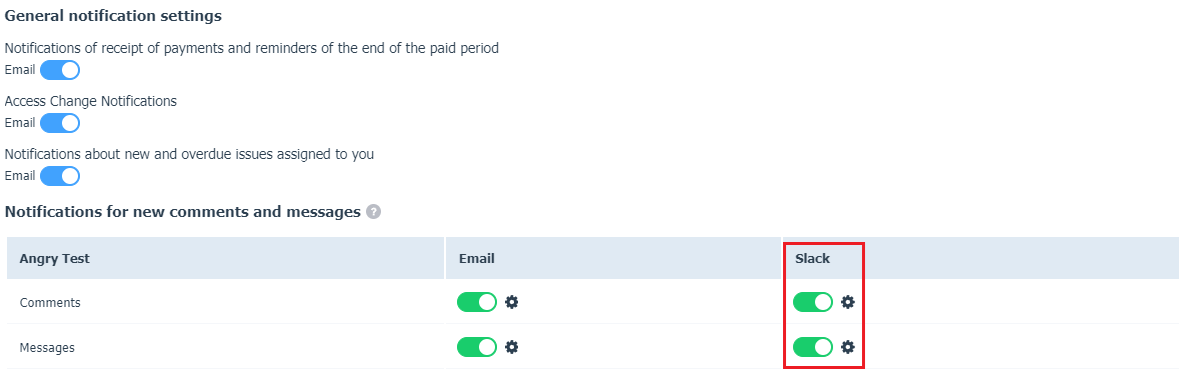Open gear settings for Comments email notifications

click(x=512, y=302)
